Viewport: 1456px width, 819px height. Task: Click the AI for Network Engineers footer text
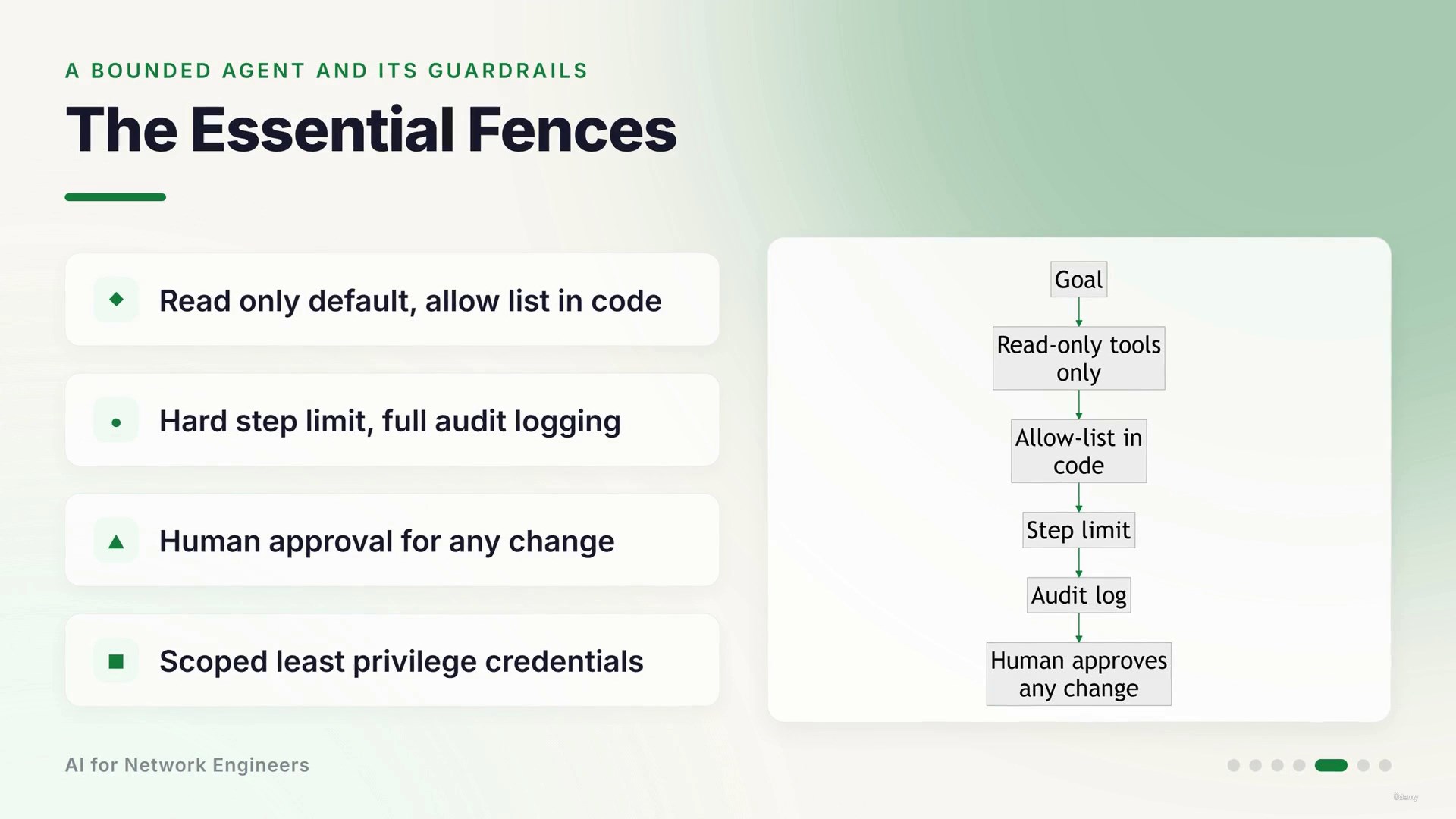click(x=187, y=765)
